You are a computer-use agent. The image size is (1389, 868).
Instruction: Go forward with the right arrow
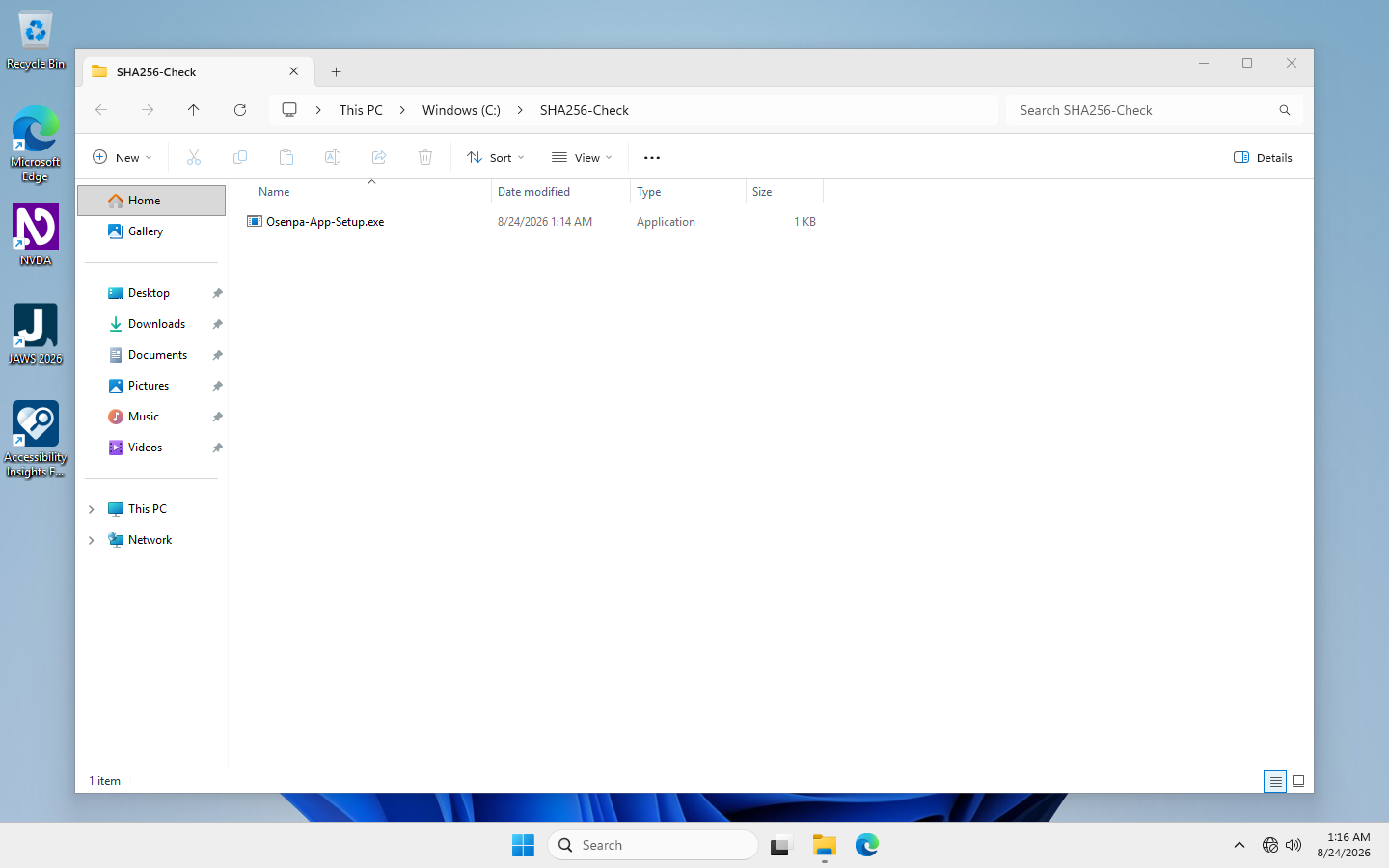click(x=148, y=110)
